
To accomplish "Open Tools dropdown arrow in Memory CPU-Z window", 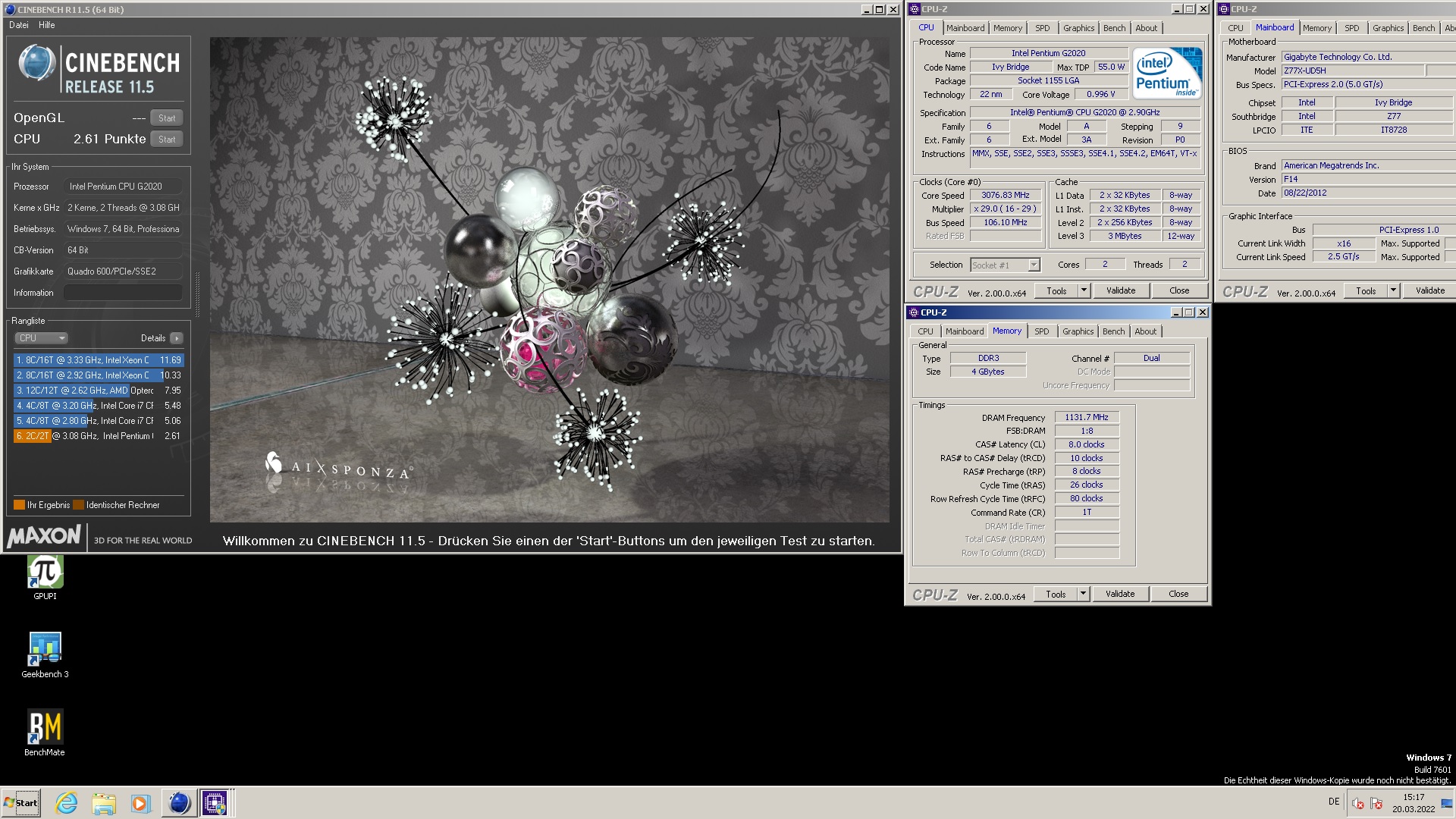I will pyautogui.click(x=1083, y=595).
